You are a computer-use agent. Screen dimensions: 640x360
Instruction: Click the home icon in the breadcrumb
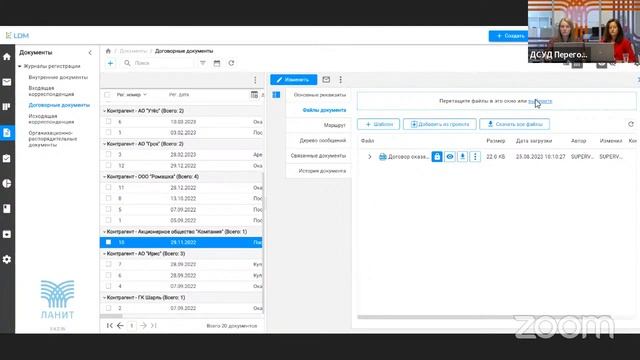108,51
